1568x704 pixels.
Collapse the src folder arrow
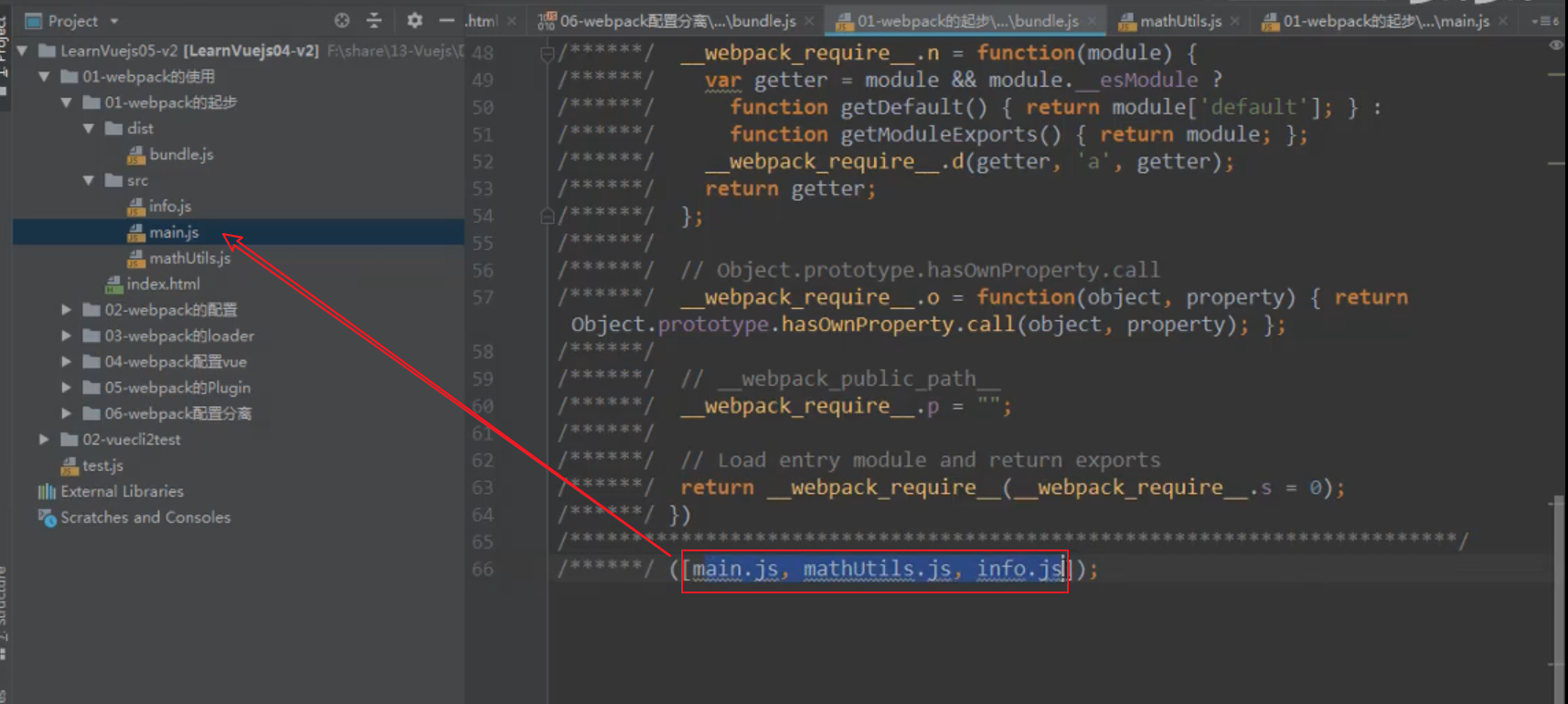tap(89, 181)
